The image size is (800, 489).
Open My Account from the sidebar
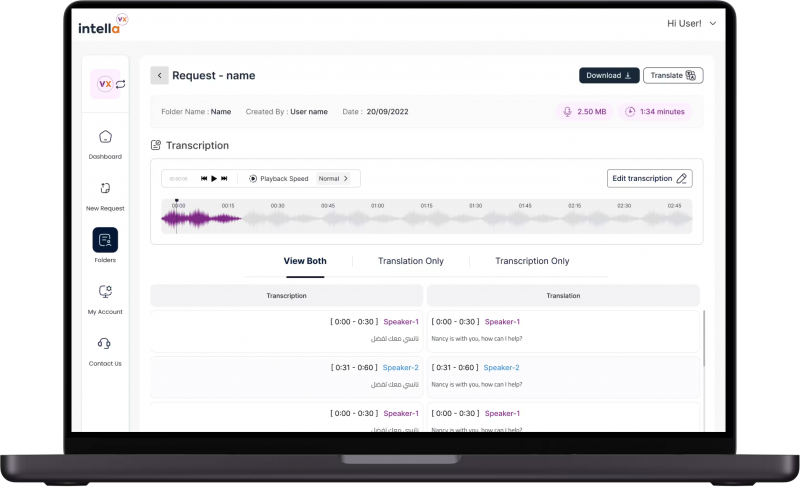[x=105, y=291]
